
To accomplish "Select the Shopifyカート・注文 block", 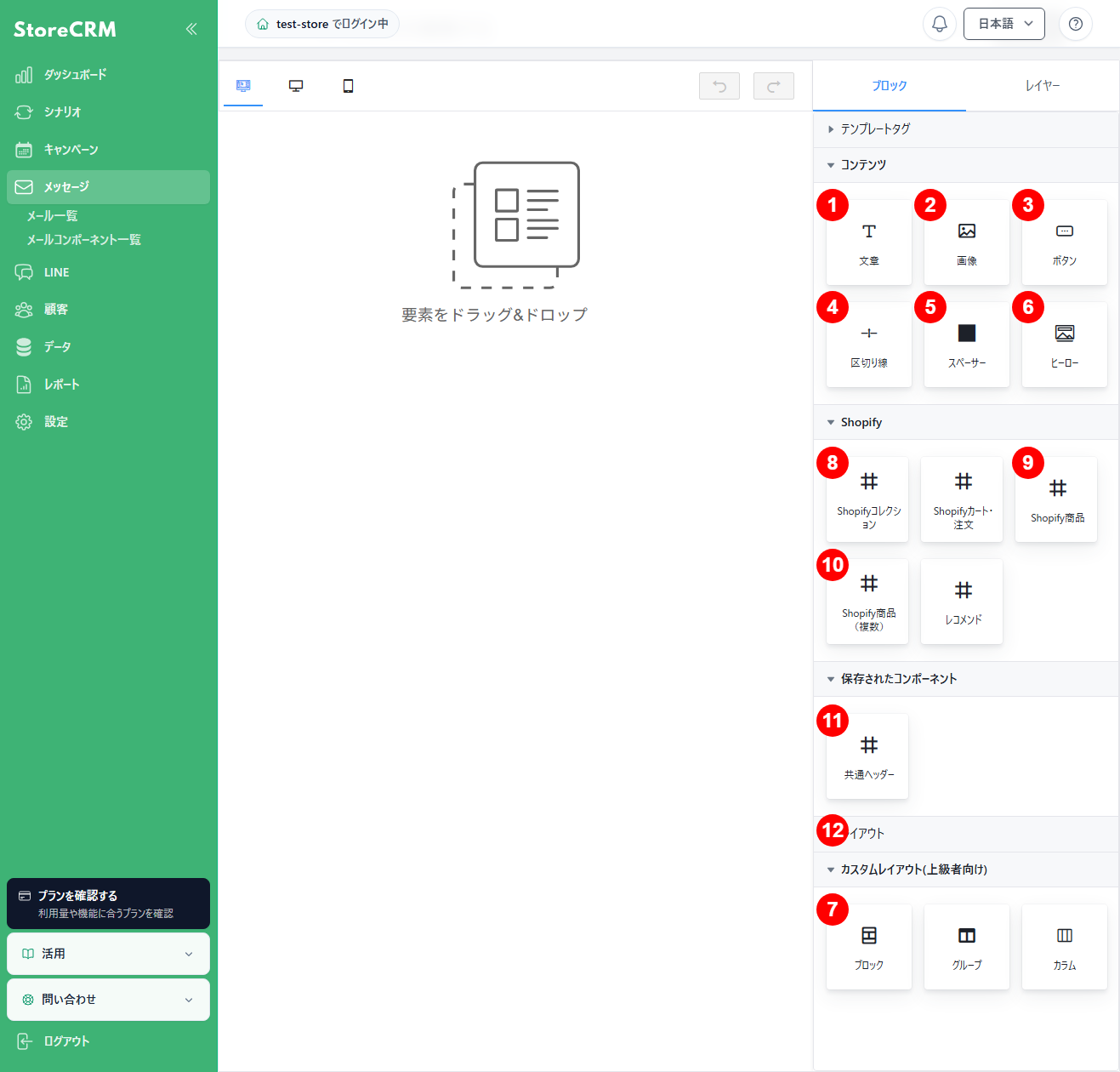I will [963, 499].
